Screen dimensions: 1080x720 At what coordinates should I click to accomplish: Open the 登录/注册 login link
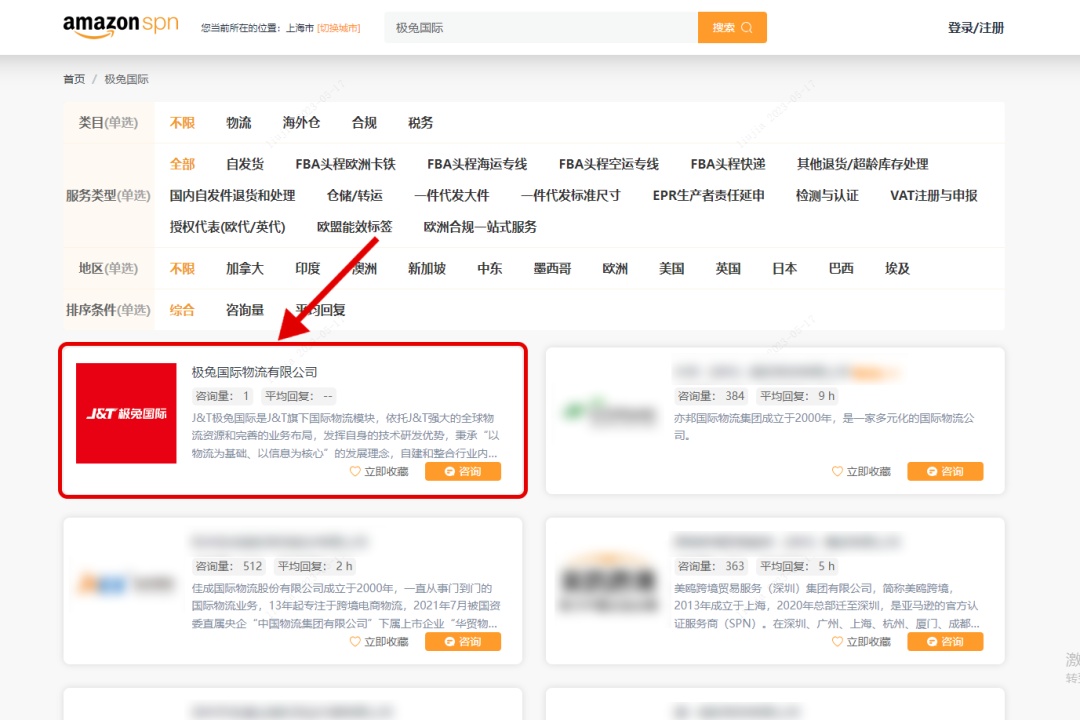(975, 28)
